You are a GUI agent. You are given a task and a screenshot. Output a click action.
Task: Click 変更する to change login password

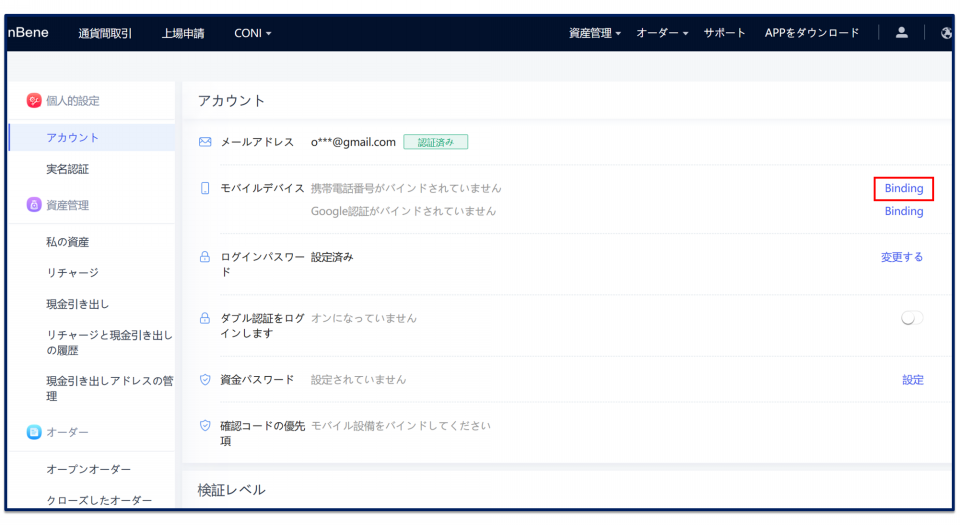[x=902, y=257]
